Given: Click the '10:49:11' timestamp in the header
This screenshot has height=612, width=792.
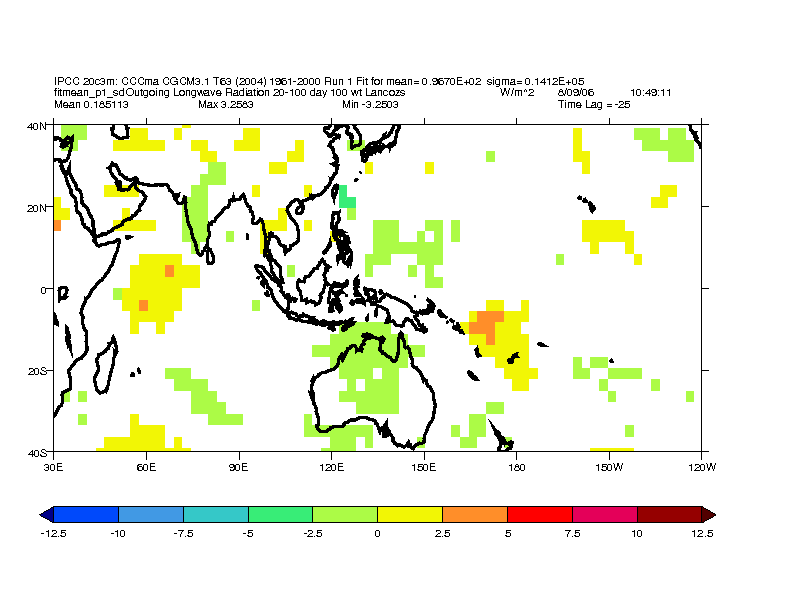Looking at the screenshot, I should pos(650,93).
